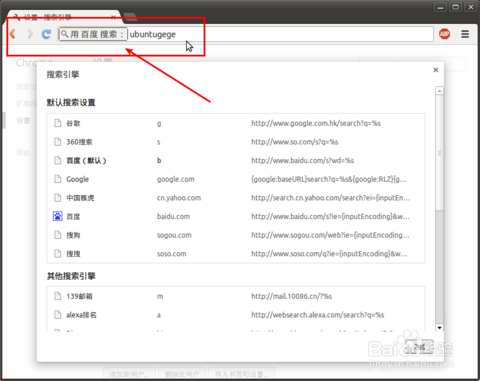
Task: Select the alexa排名 engine name
Action: [81, 315]
